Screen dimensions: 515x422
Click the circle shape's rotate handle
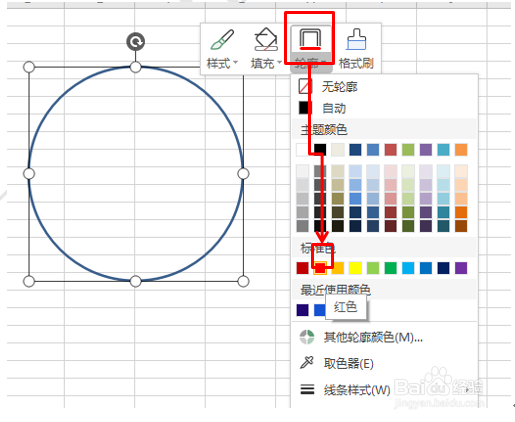[135, 42]
